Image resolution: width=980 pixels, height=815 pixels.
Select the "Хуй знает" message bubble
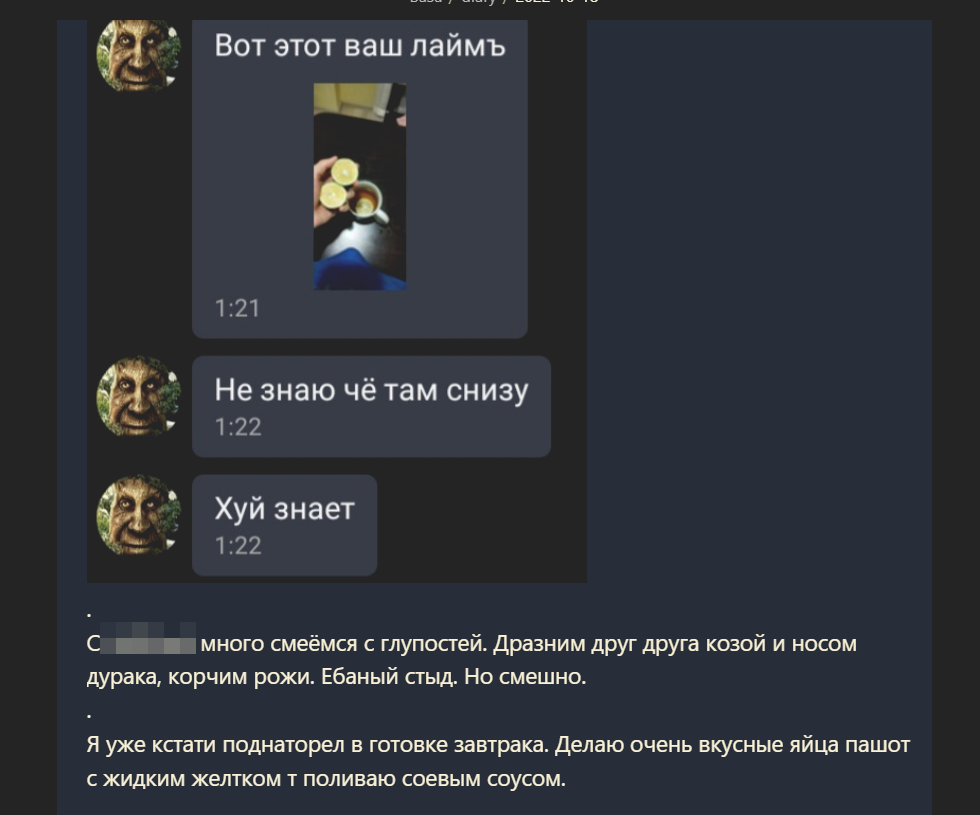(x=284, y=525)
